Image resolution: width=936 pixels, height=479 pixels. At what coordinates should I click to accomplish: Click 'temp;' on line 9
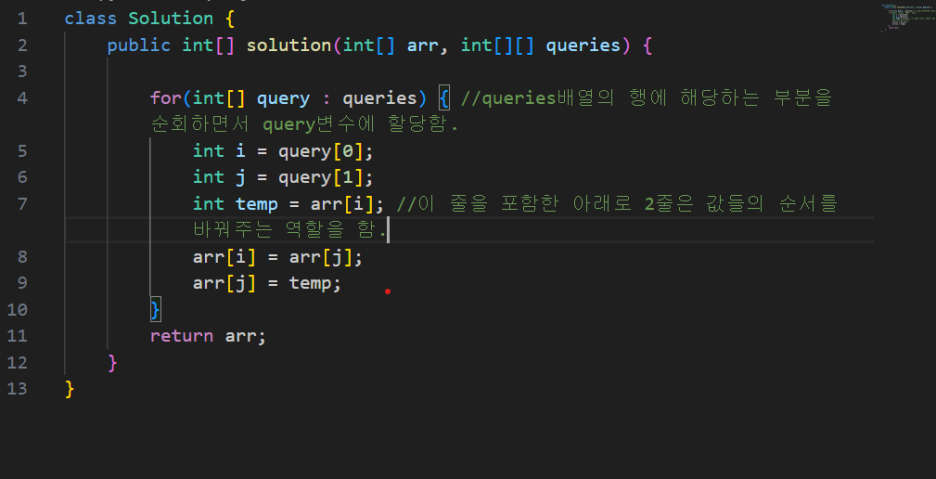[x=315, y=283]
